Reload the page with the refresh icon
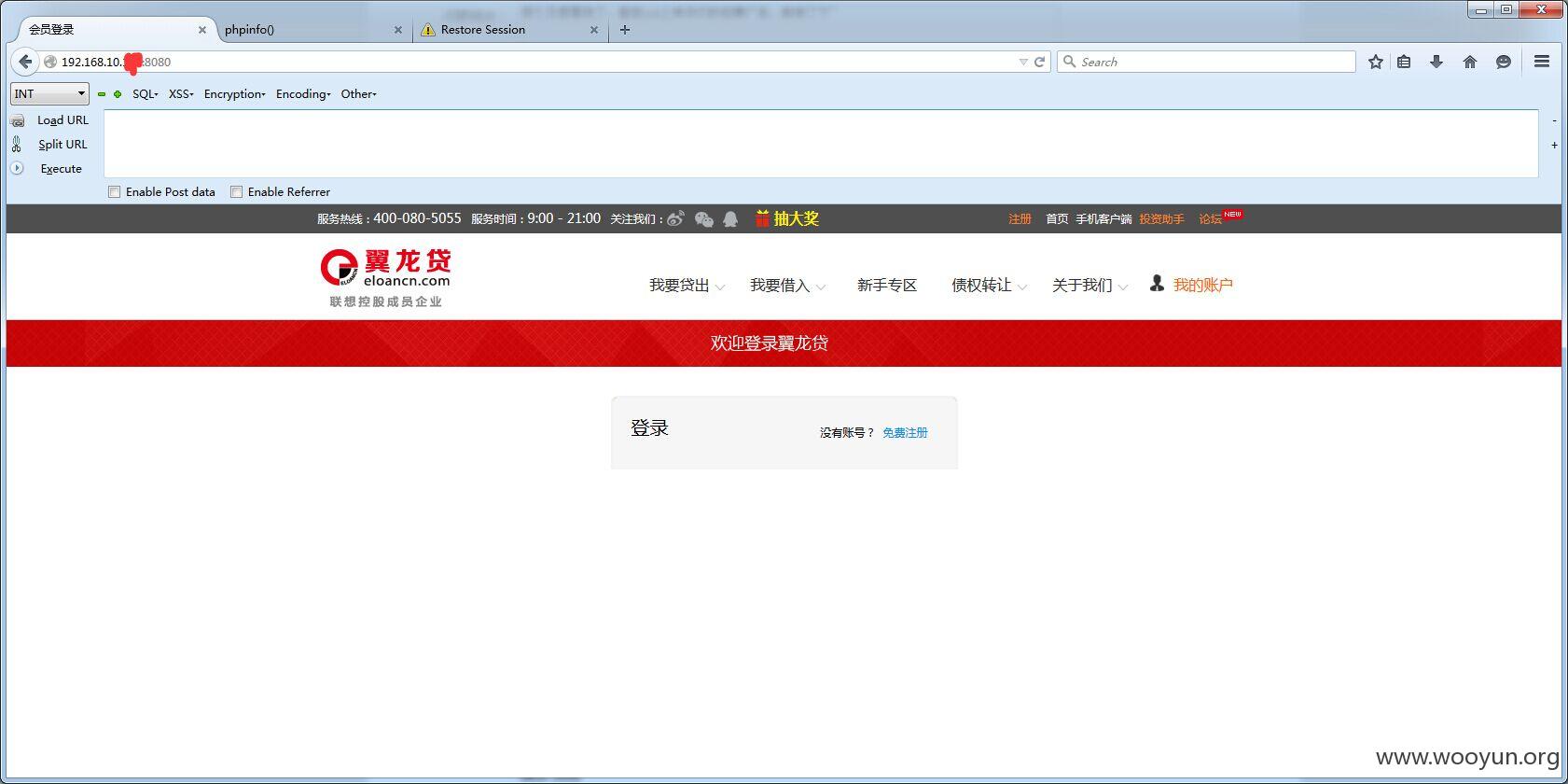 pos(1039,62)
